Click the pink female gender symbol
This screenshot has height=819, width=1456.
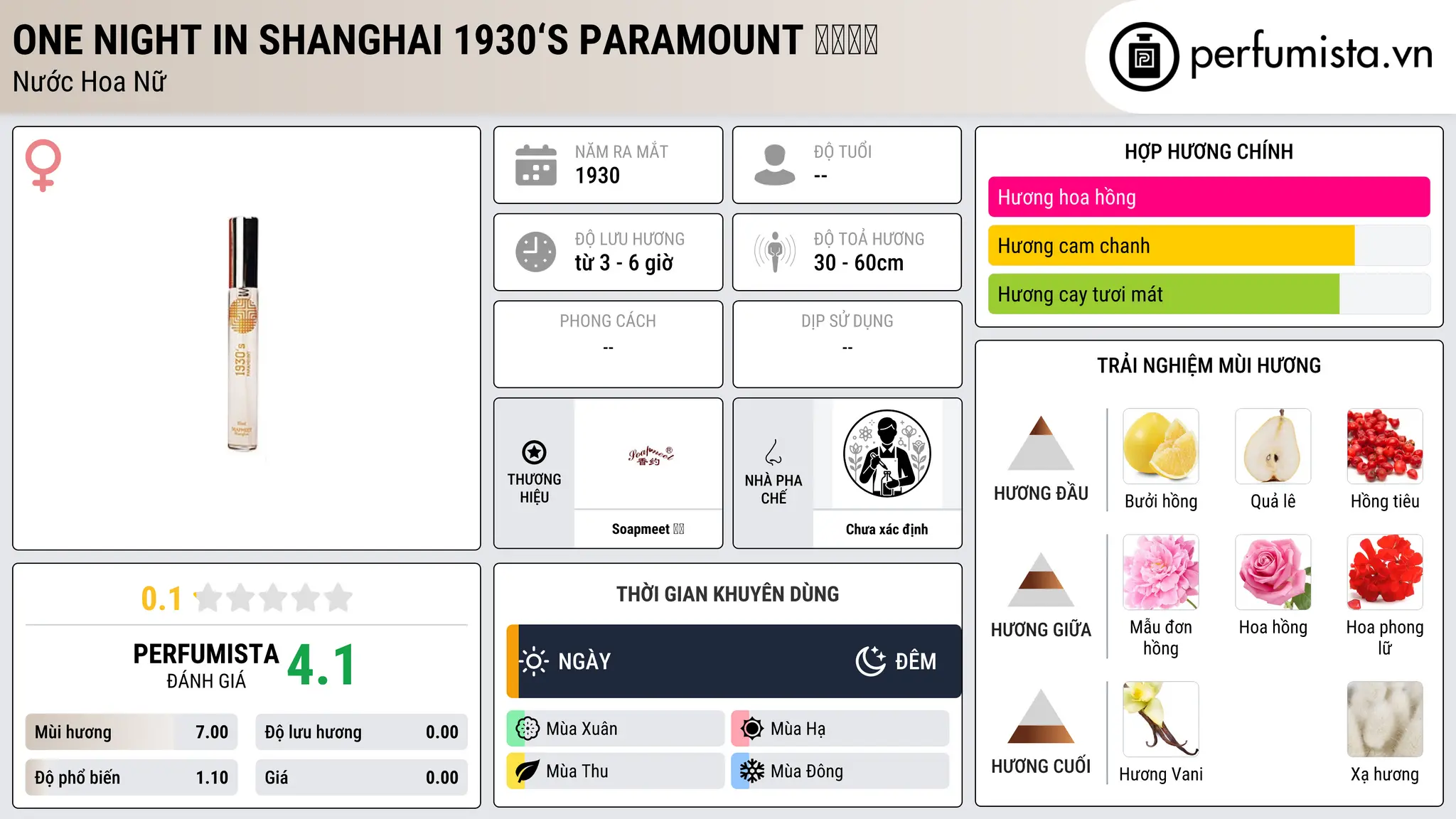tap(43, 165)
